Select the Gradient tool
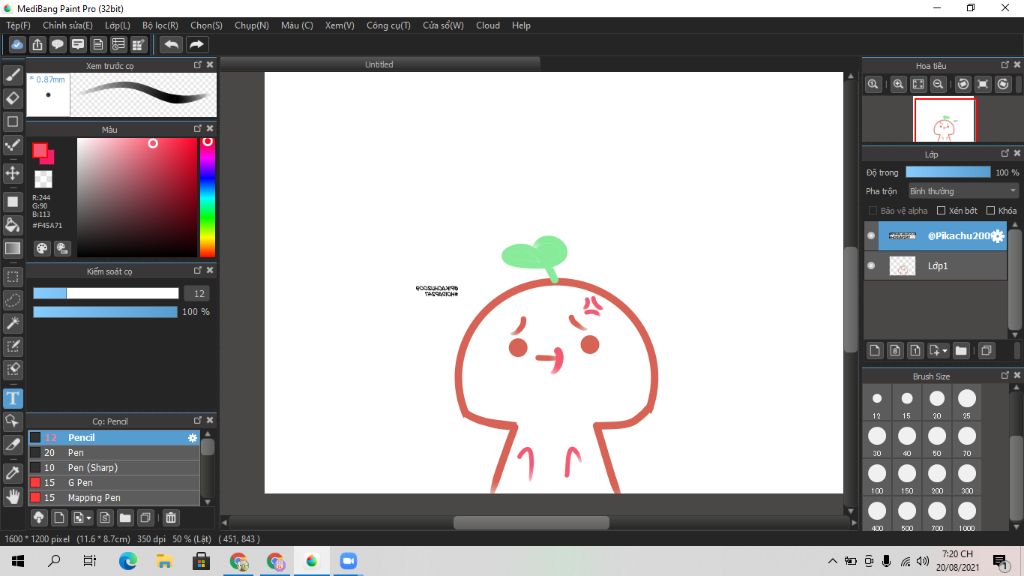 12,248
